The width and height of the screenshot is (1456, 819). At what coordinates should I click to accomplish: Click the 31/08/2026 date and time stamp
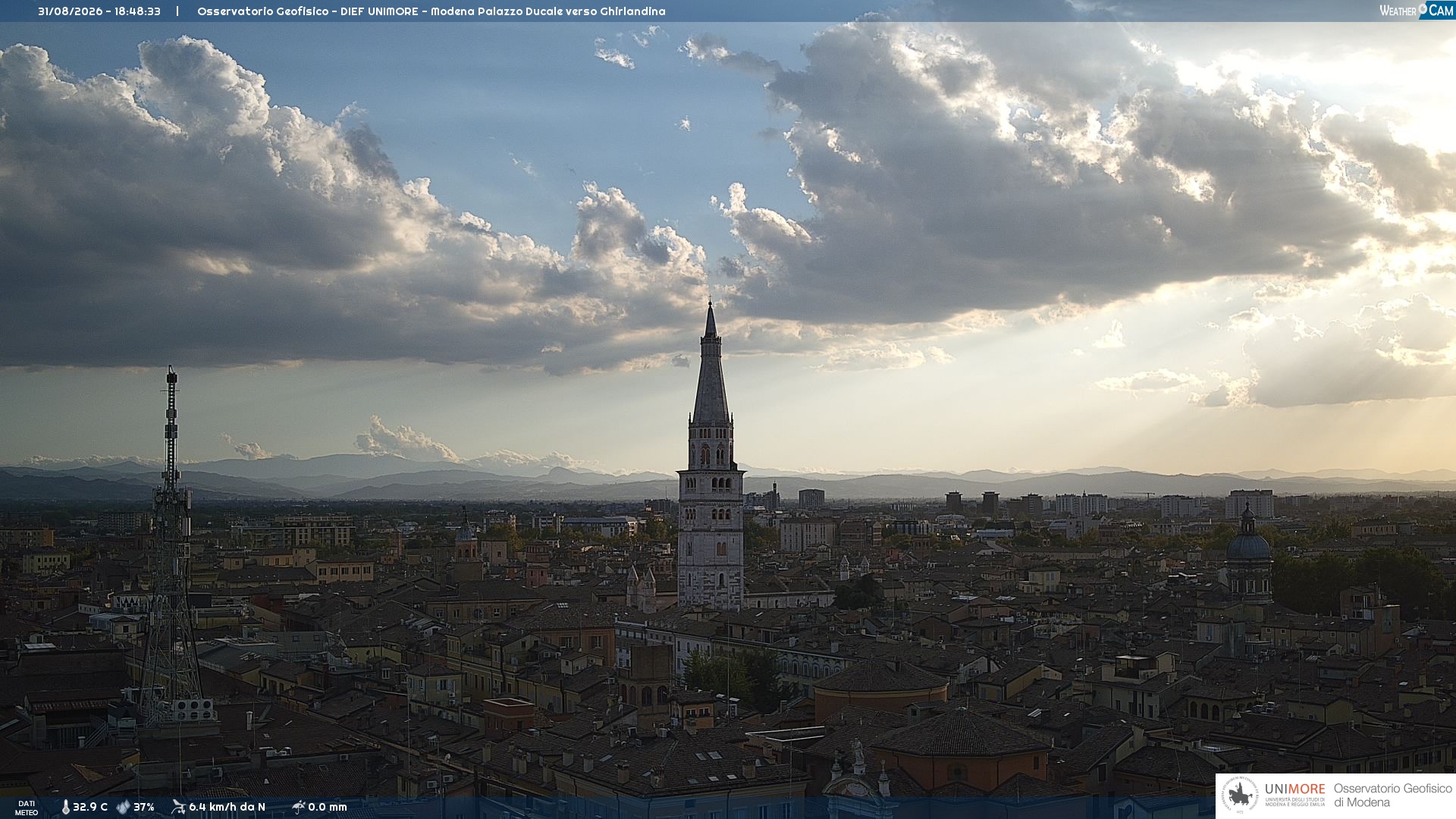coord(99,11)
